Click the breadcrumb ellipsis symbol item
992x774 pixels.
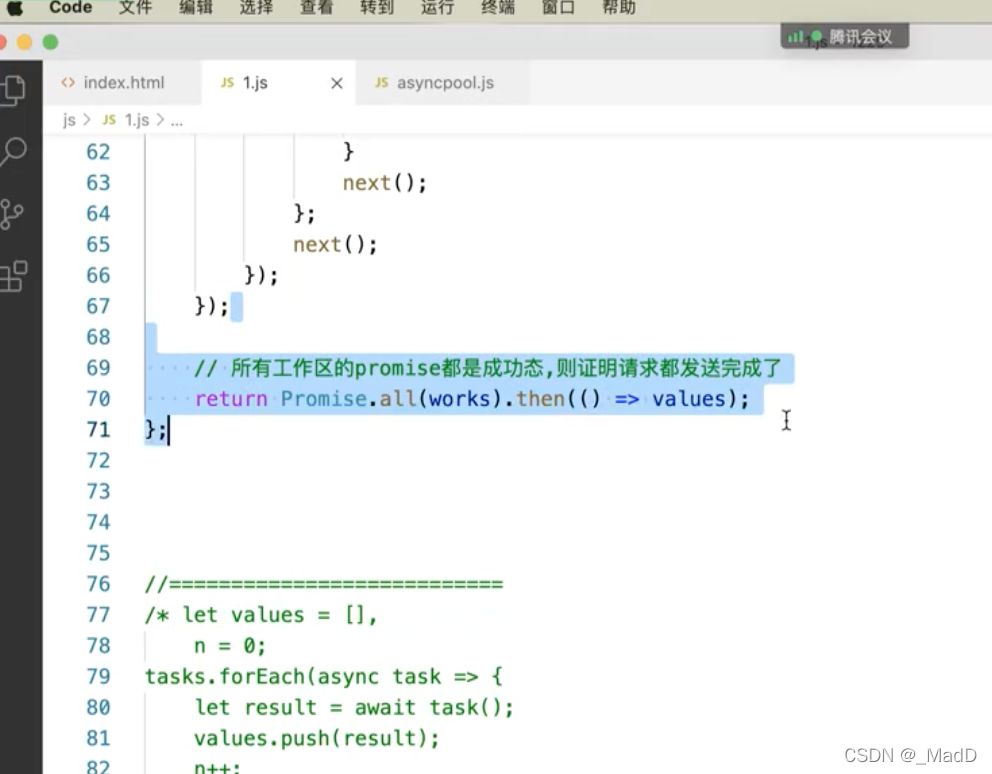pyautogui.click(x=177, y=120)
